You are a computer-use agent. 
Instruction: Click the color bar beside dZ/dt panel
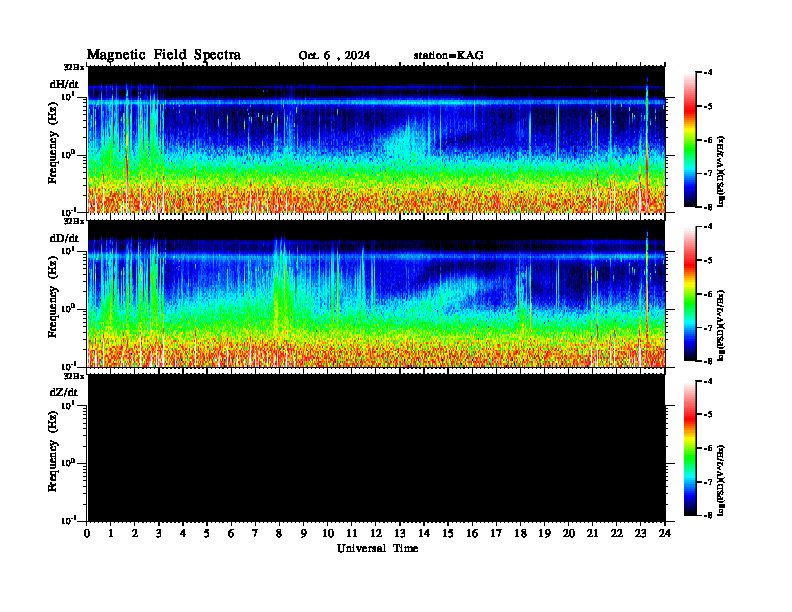(x=690, y=448)
